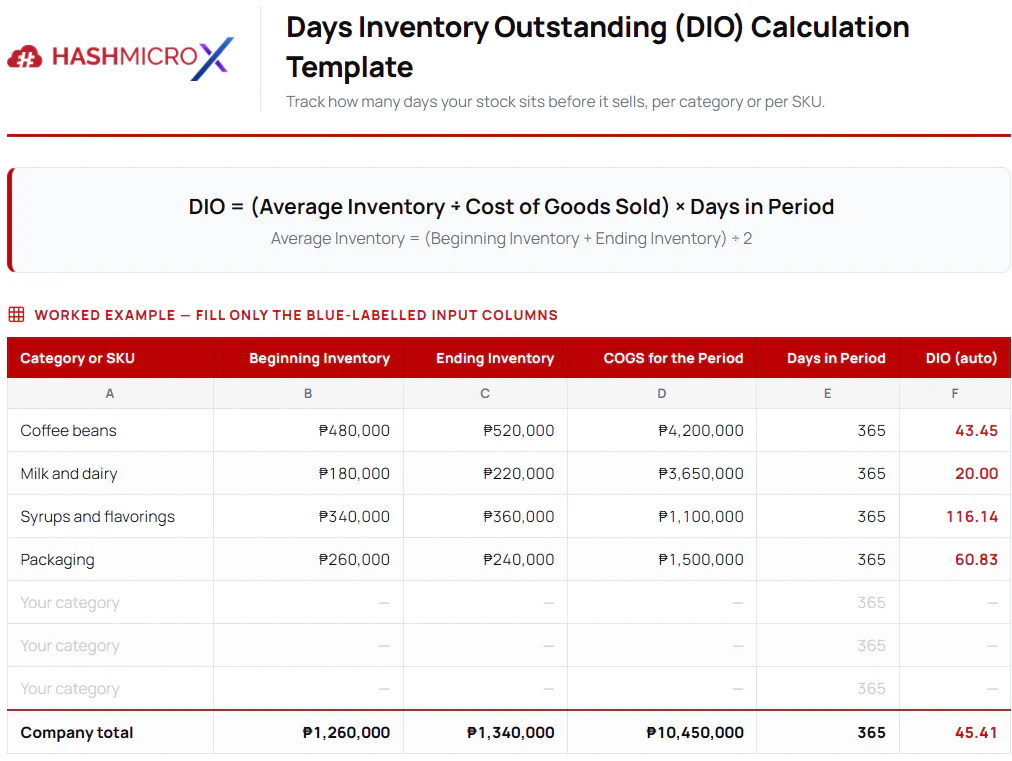Select Milk and dairy beginning inventory ₱180,000

point(354,474)
